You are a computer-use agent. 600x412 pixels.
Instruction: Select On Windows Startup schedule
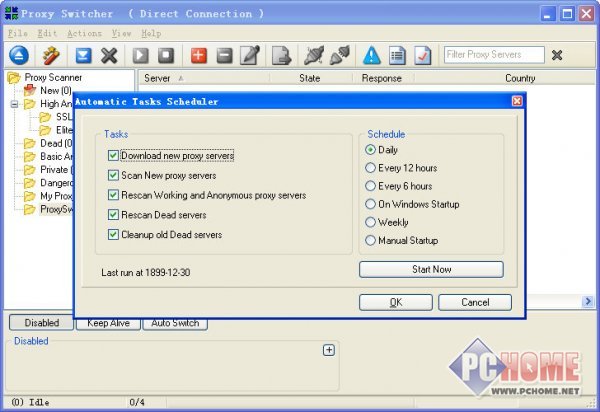tap(370, 204)
